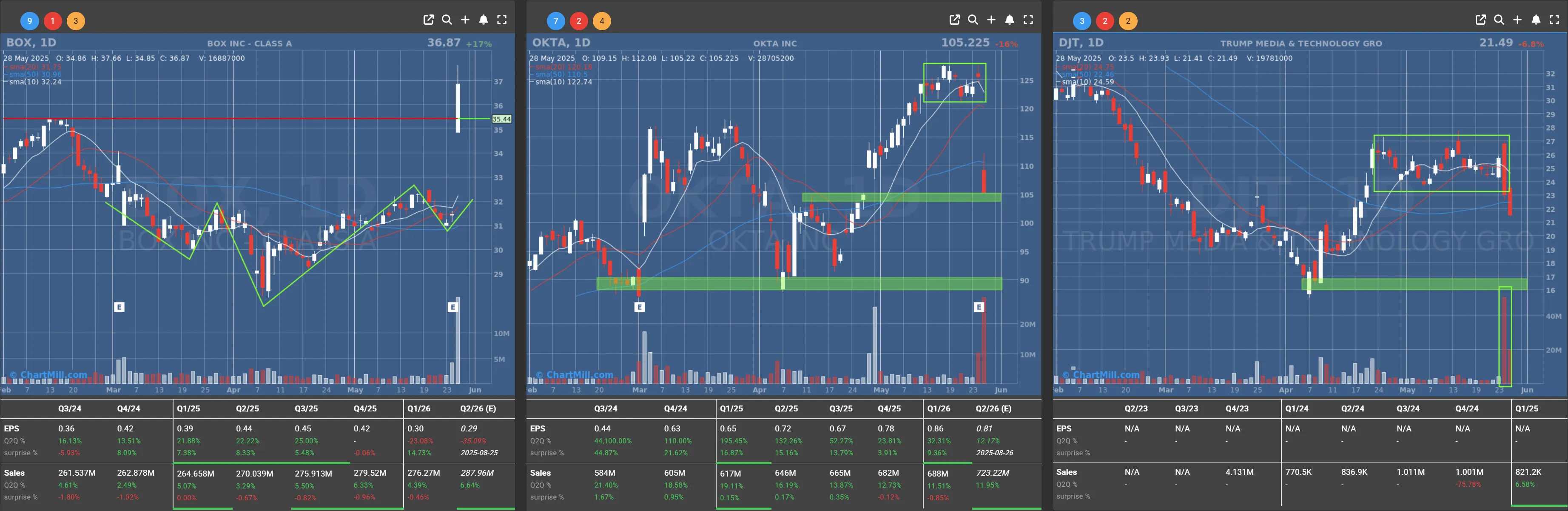Viewport: 1568px width, 511px height.
Task: Click DJT sales value 770.5K
Action: coord(1298,472)
